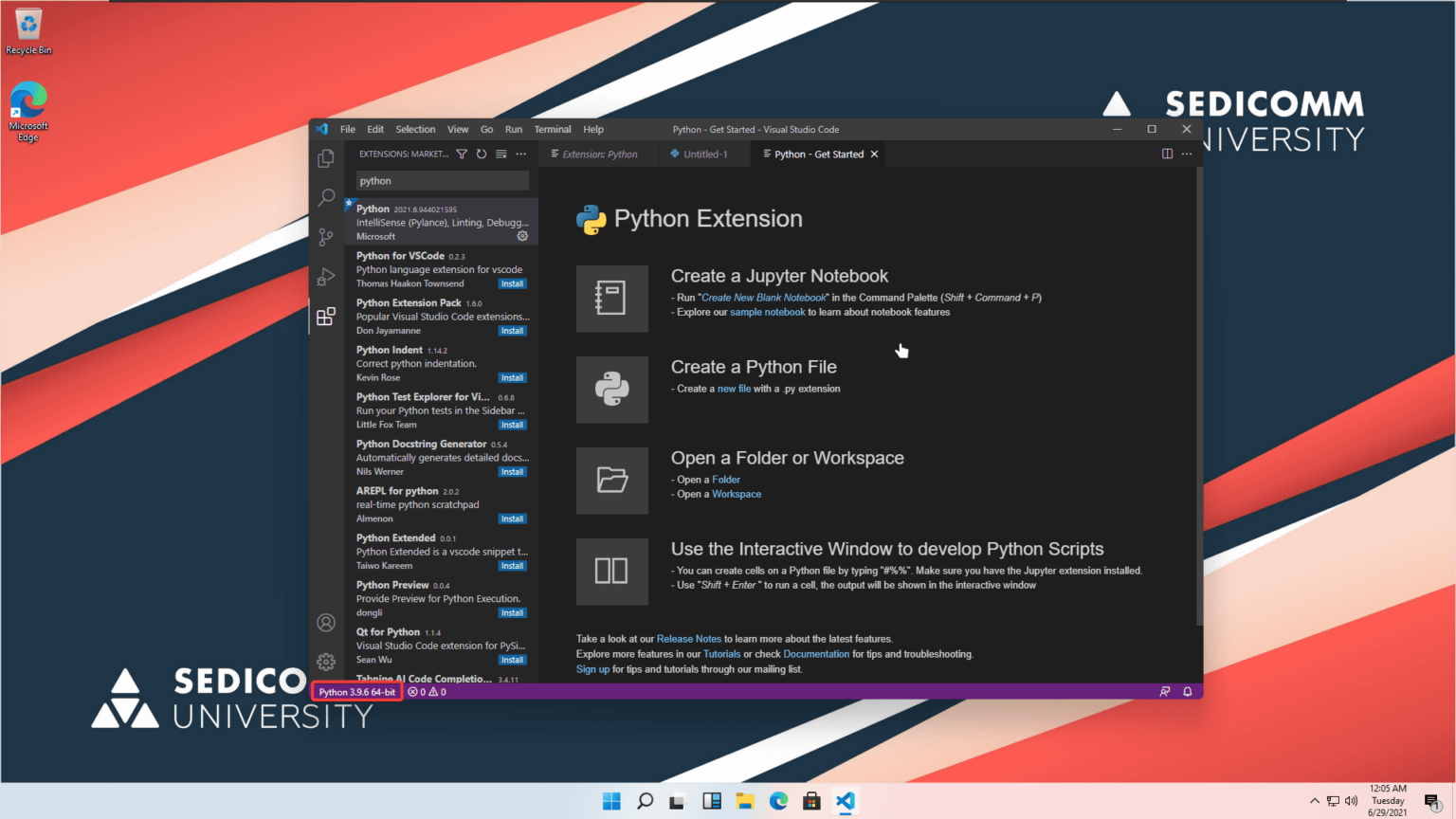Image resolution: width=1456 pixels, height=819 pixels.
Task: Install Python Indent extension
Action: (x=512, y=377)
